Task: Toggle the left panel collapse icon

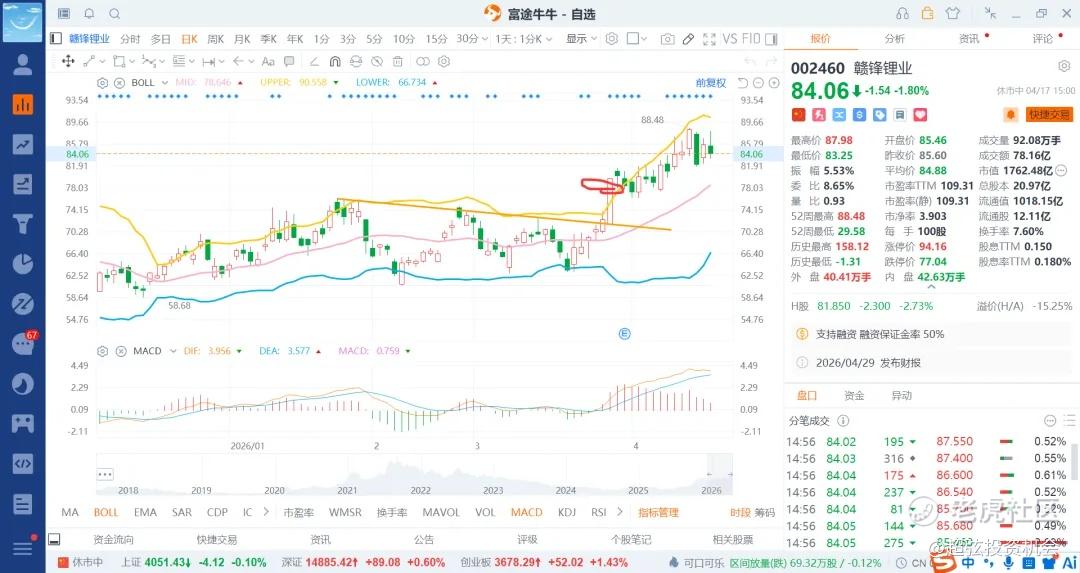Action: coord(56,39)
